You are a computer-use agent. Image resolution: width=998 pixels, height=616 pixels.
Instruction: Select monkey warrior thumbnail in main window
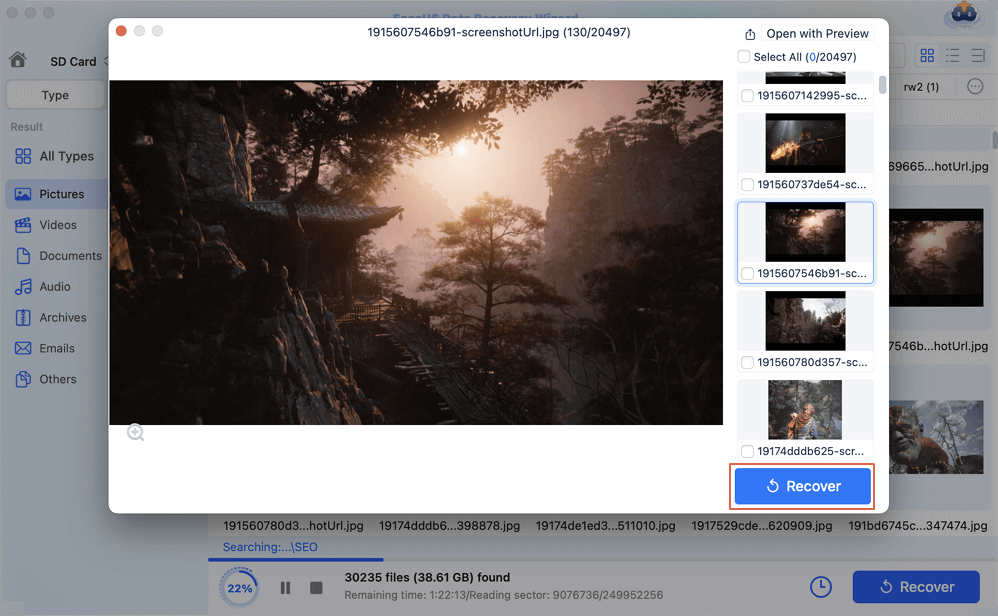tap(936, 437)
